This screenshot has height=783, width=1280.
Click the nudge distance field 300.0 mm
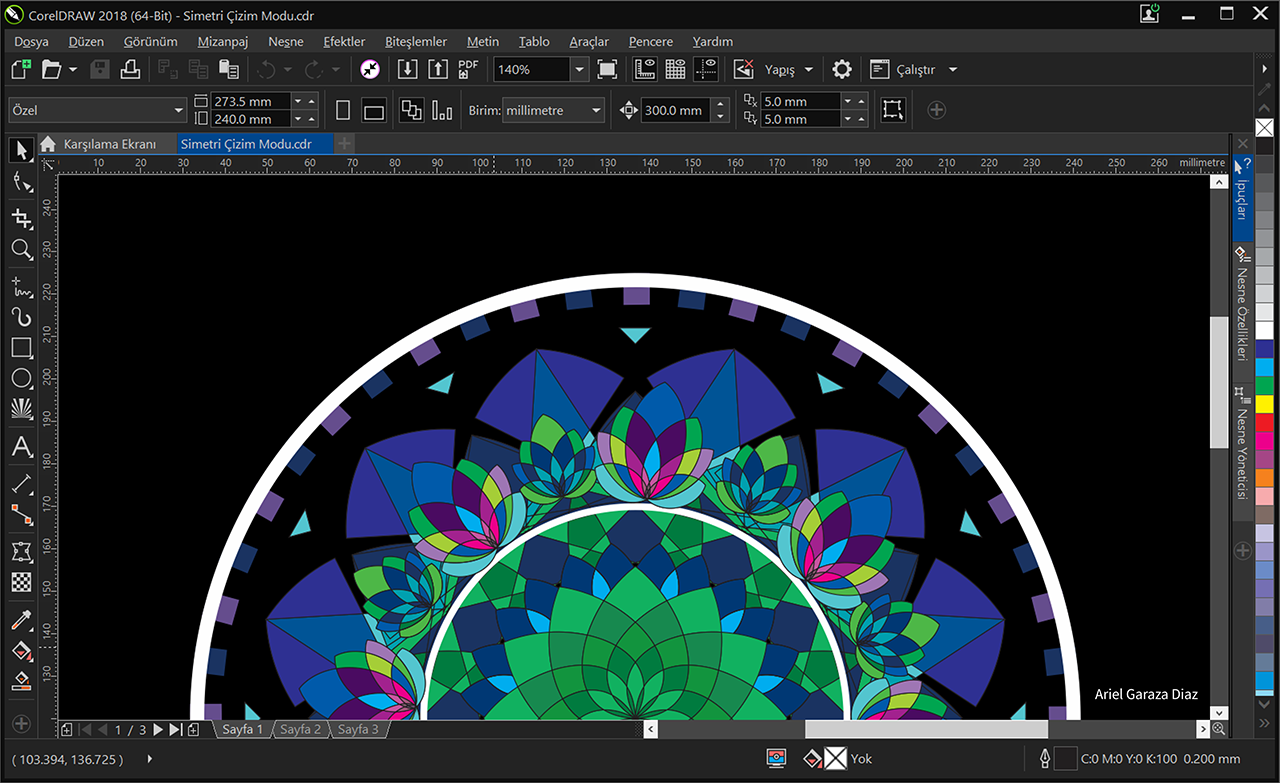(x=674, y=111)
